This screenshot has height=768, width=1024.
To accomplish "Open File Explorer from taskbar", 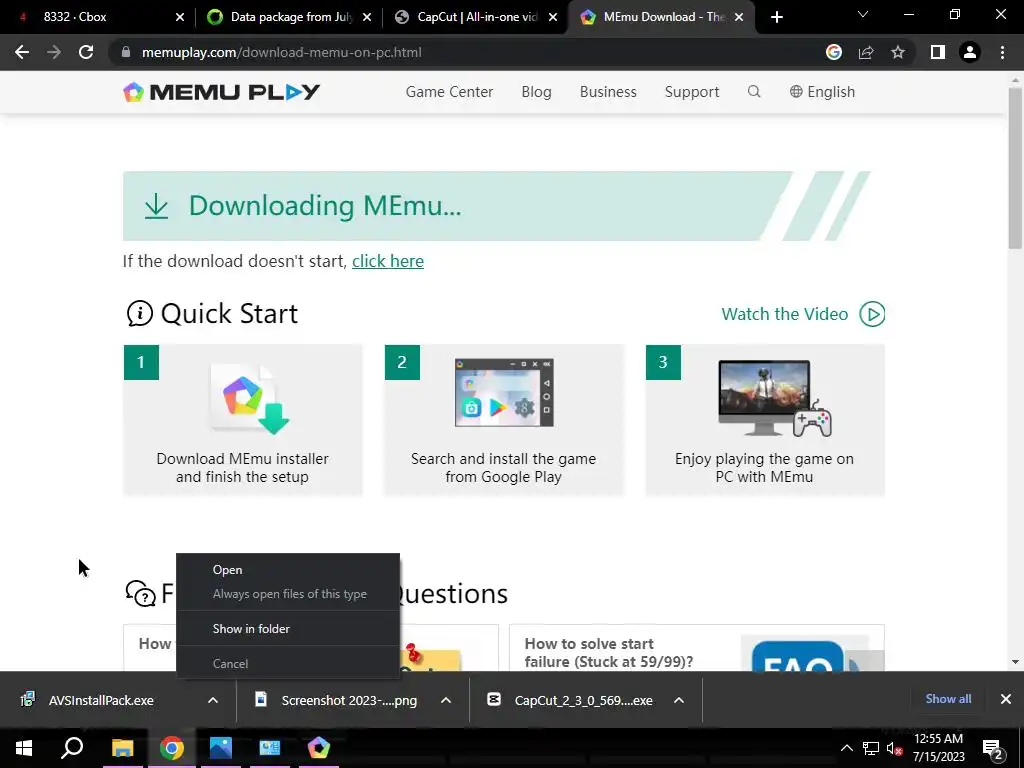I will pyautogui.click(x=122, y=748).
